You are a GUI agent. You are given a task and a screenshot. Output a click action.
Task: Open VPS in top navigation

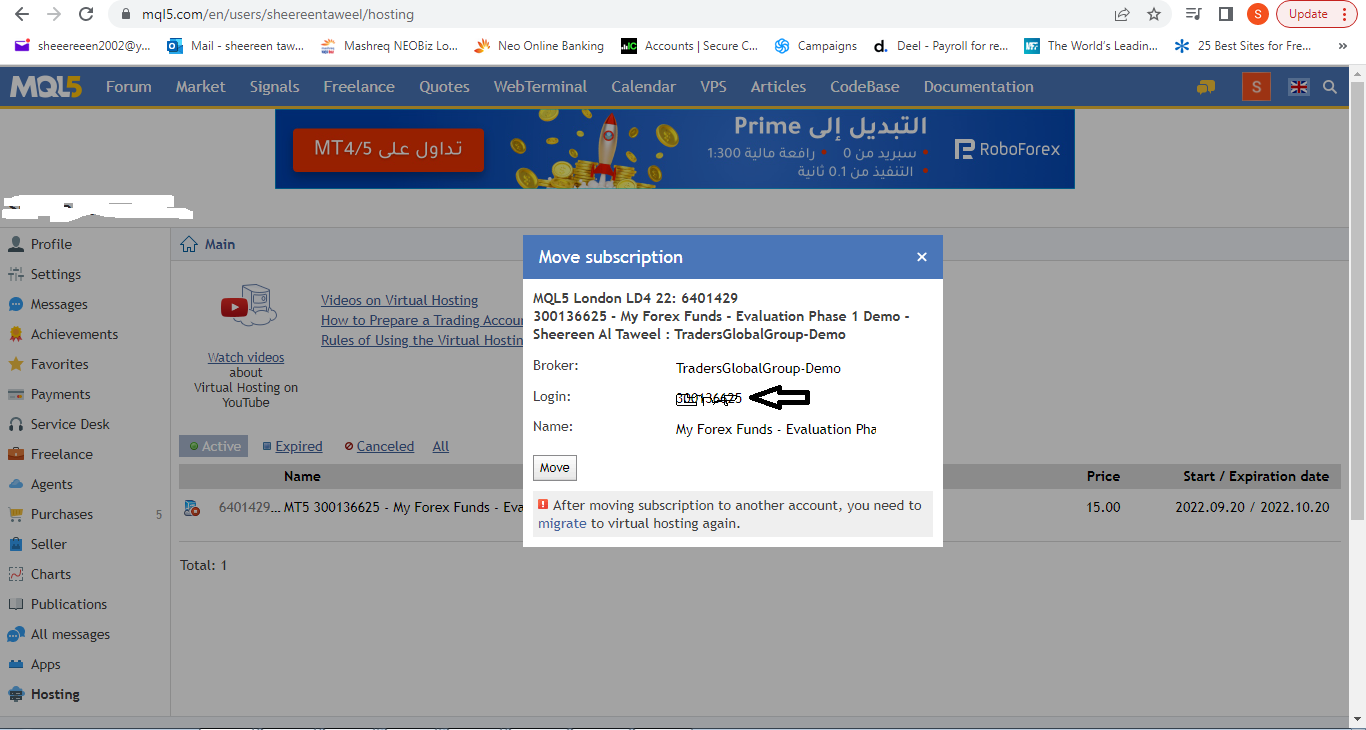714,87
